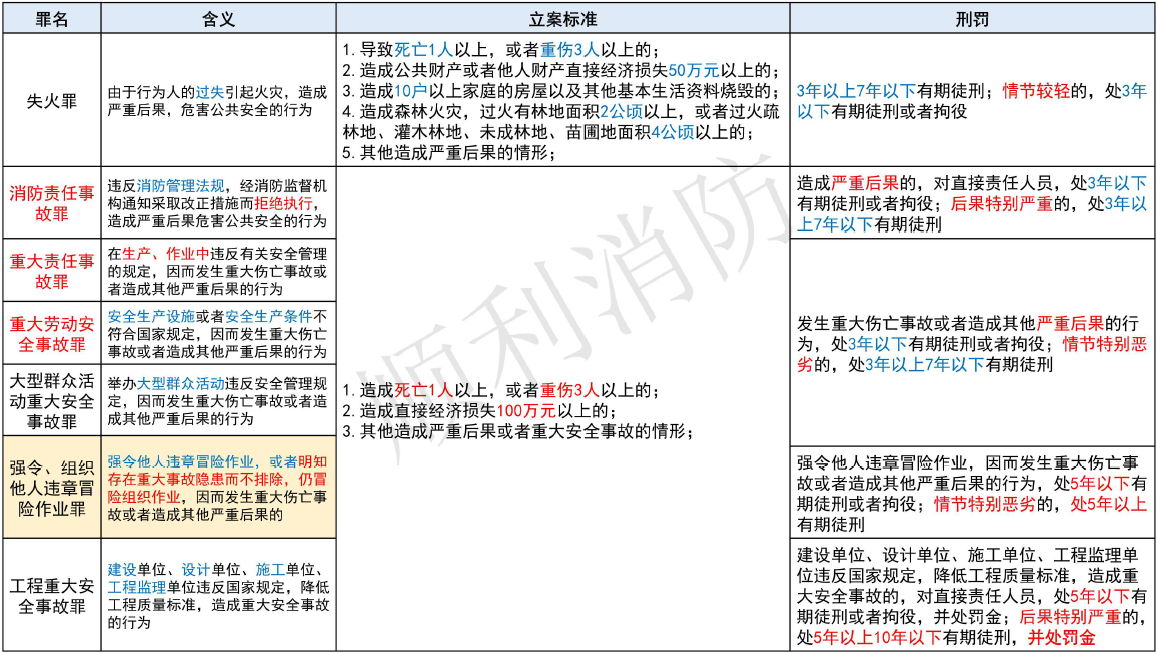Click the line 造成死亡1人以上，或者重伤3人以上的
The image size is (1157, 654).
pos(501,390)
